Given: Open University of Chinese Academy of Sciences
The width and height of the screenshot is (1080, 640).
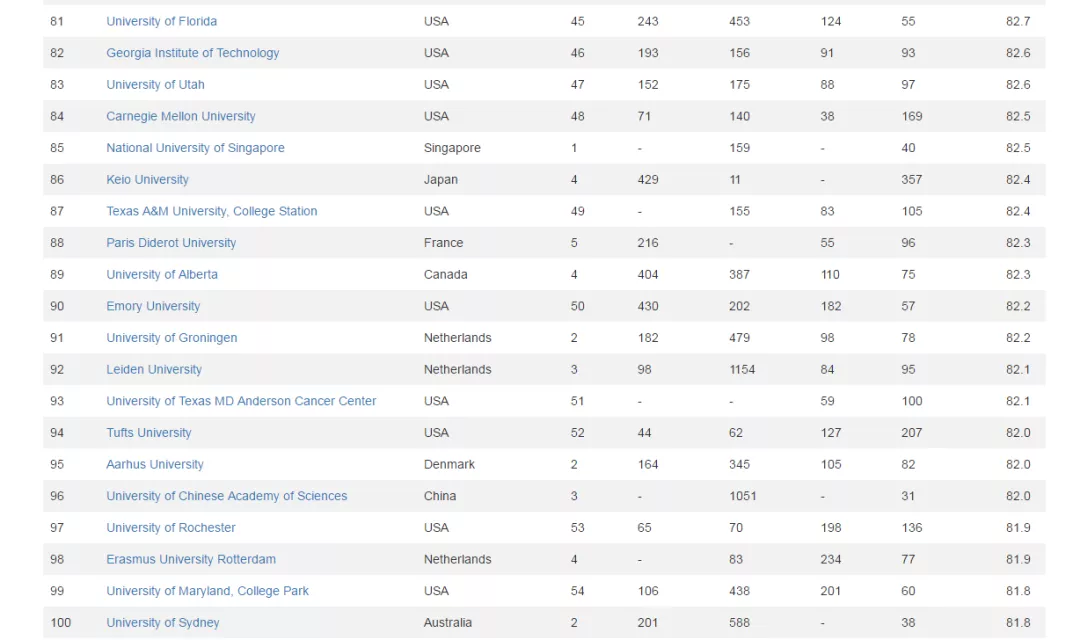Looking at the screenshot, I should click(x=227, y=496).
